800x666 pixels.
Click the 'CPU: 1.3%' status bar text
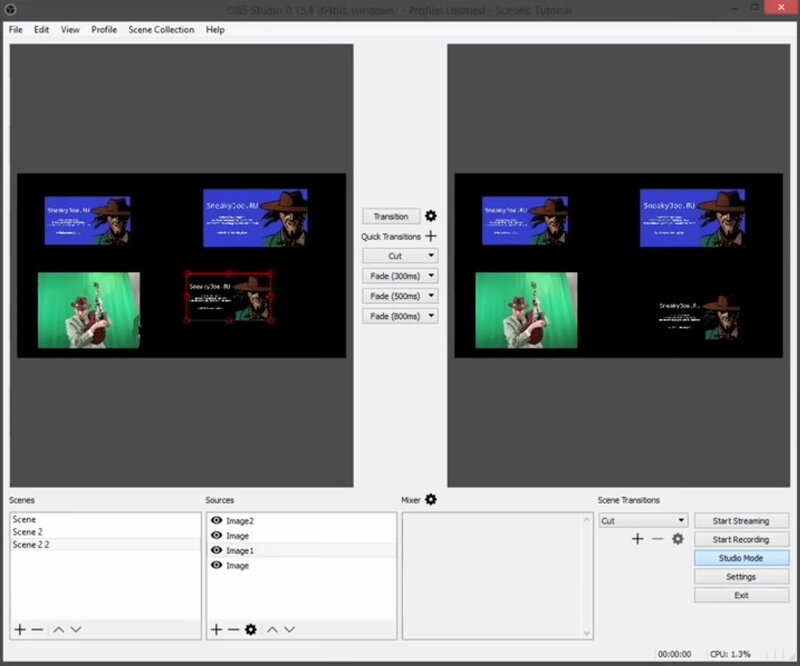[730, 654]
